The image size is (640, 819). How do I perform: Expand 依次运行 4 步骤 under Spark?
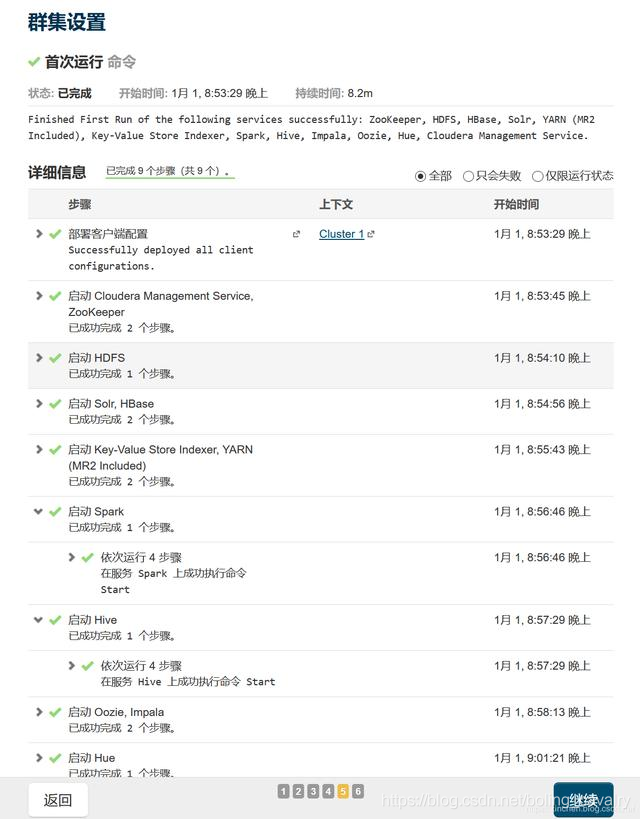click(x=72, y=557)
